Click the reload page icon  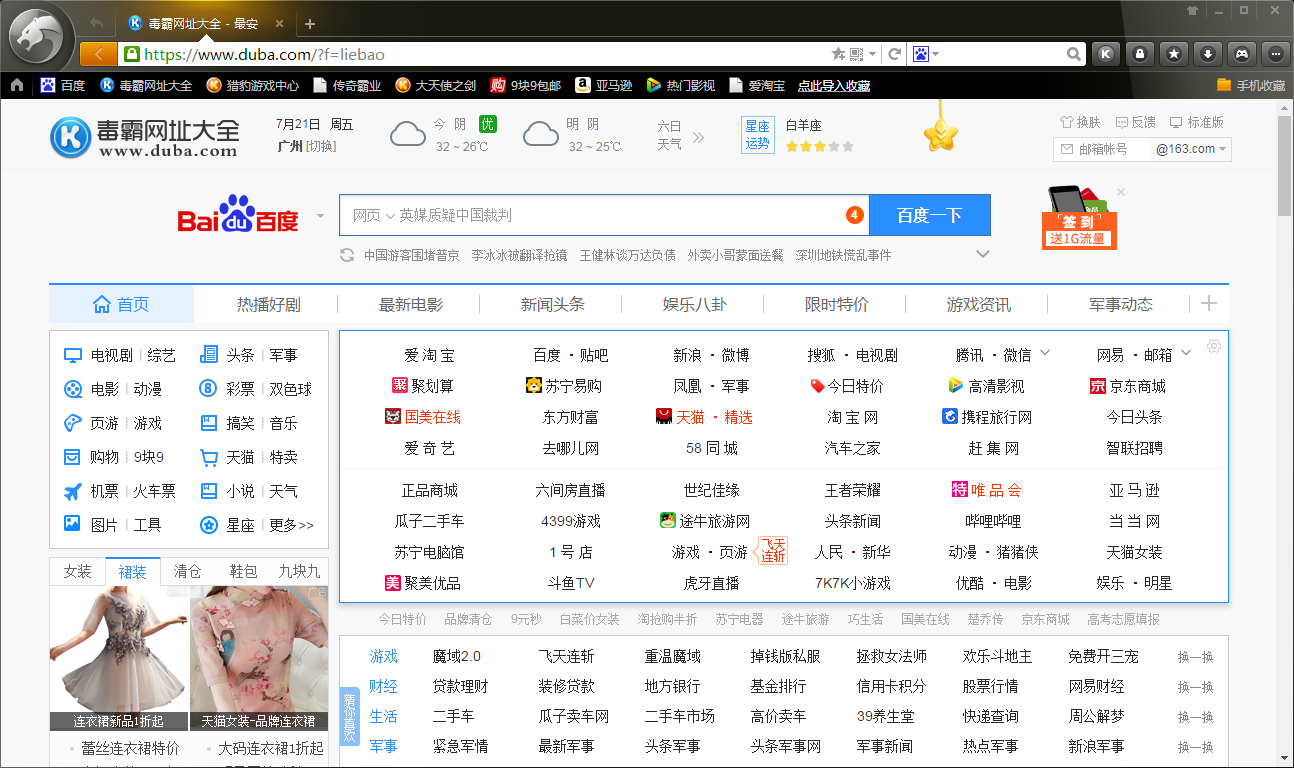(x=895, y=54)
